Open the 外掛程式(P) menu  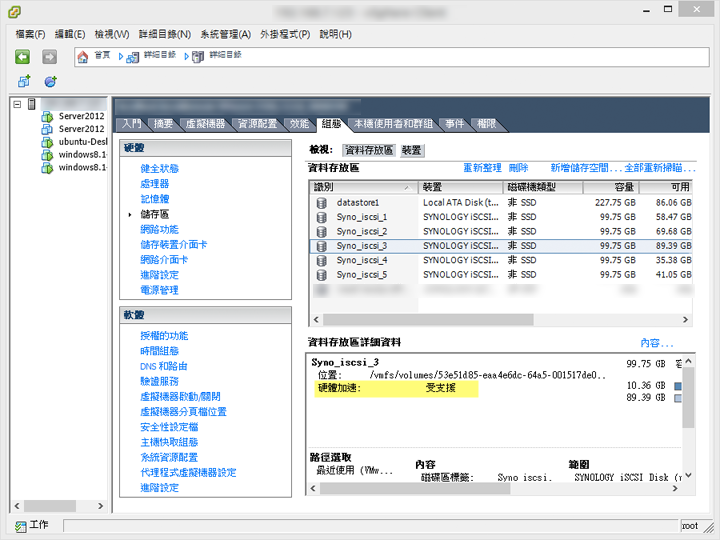click(285, 34)
